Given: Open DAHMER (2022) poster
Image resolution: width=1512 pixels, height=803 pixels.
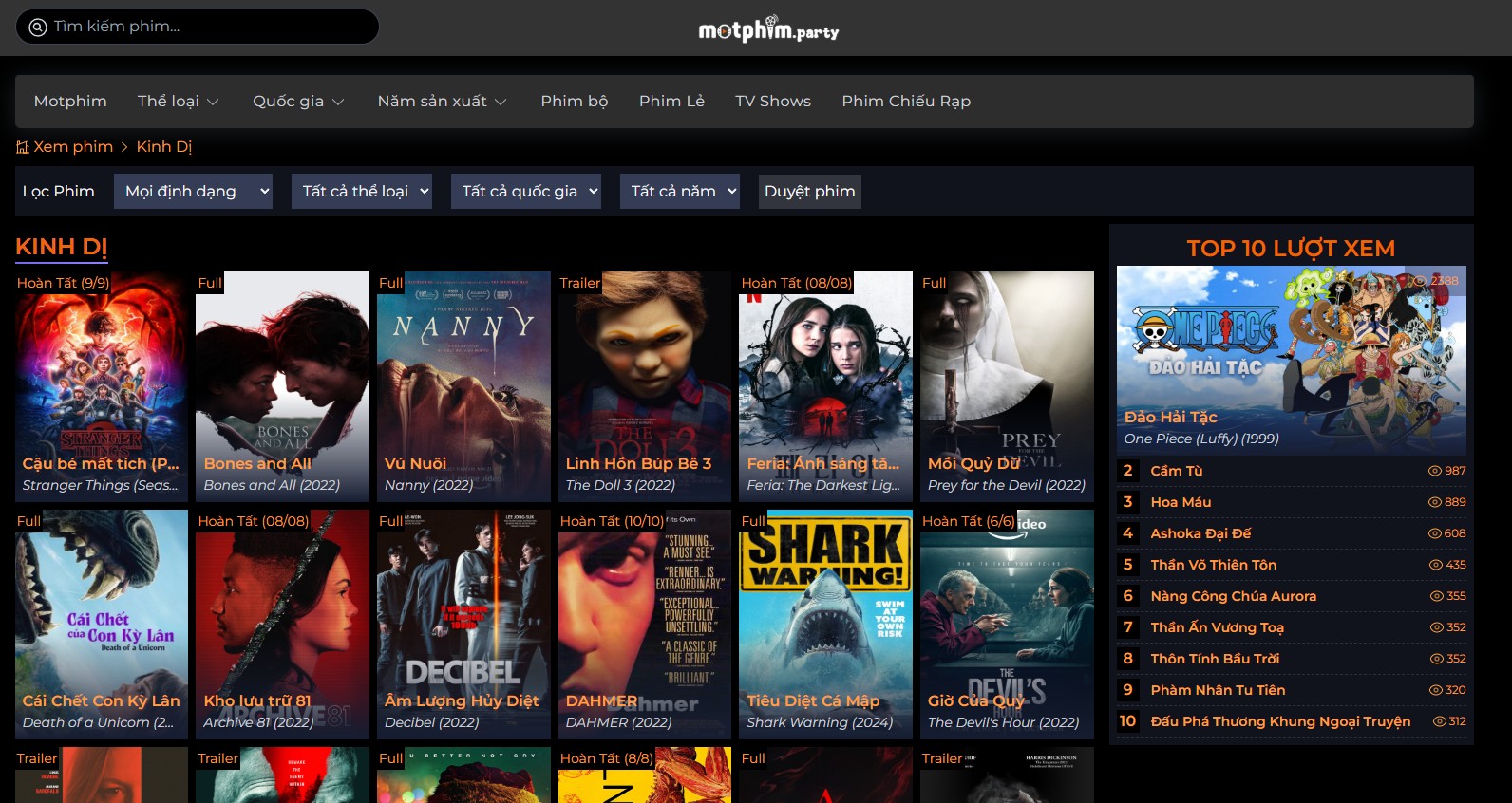Looking at the screenshot, I should 645,625.
